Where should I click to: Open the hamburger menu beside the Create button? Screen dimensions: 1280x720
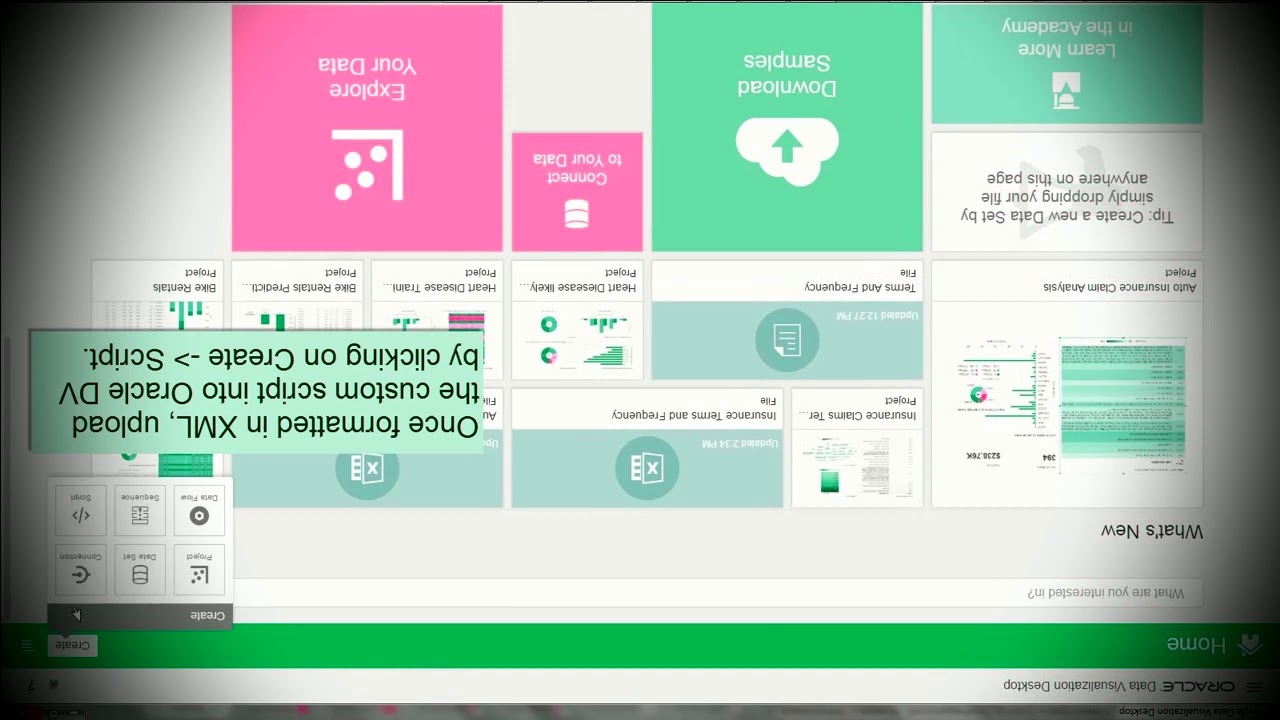(x=27, y=645)
